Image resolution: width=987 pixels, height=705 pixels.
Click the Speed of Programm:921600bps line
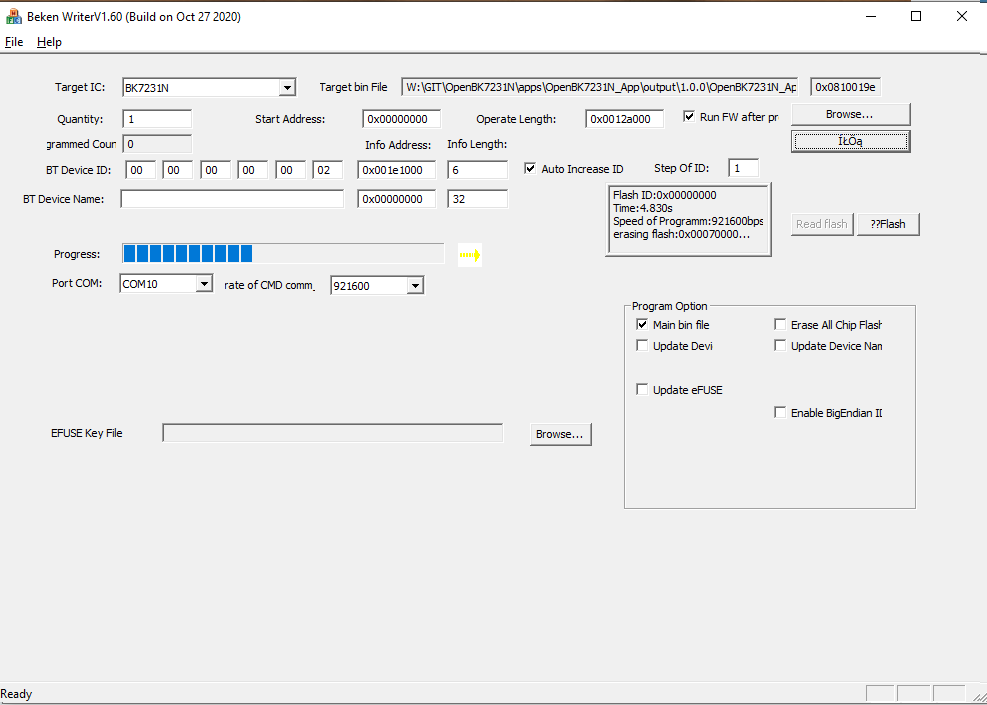[688, 222]
